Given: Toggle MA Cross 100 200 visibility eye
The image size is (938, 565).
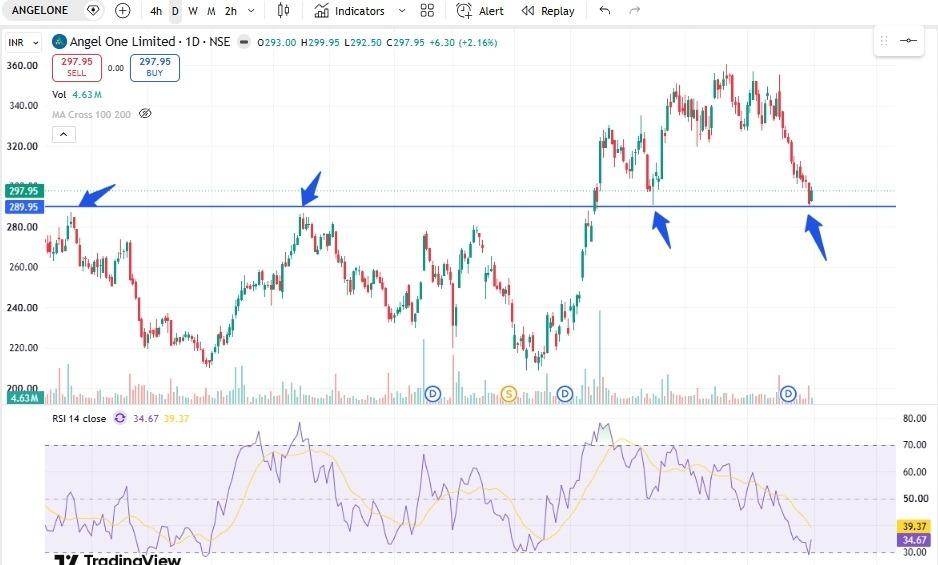Looking at the screenshot, I should (x=145, y=114).
